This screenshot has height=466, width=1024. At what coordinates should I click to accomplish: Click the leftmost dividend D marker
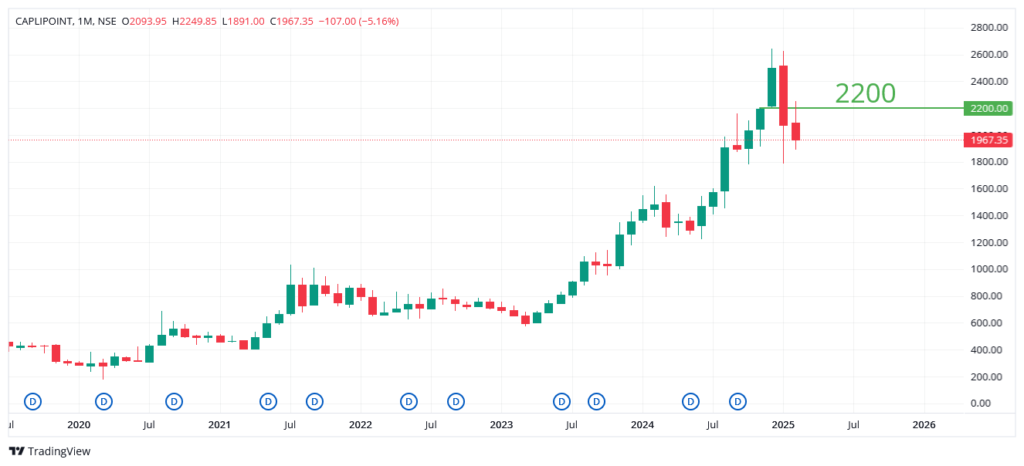[33, 401]
